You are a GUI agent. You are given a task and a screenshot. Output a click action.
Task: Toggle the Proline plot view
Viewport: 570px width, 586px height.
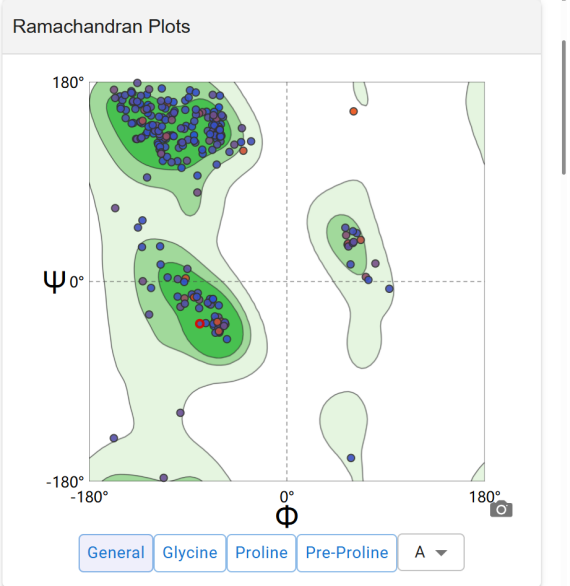click(x=261, y=553)
